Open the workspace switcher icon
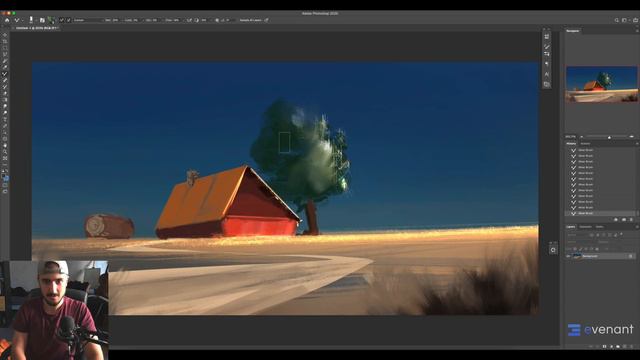This screenshot has width=640, height=360. [x=624, y=20]
